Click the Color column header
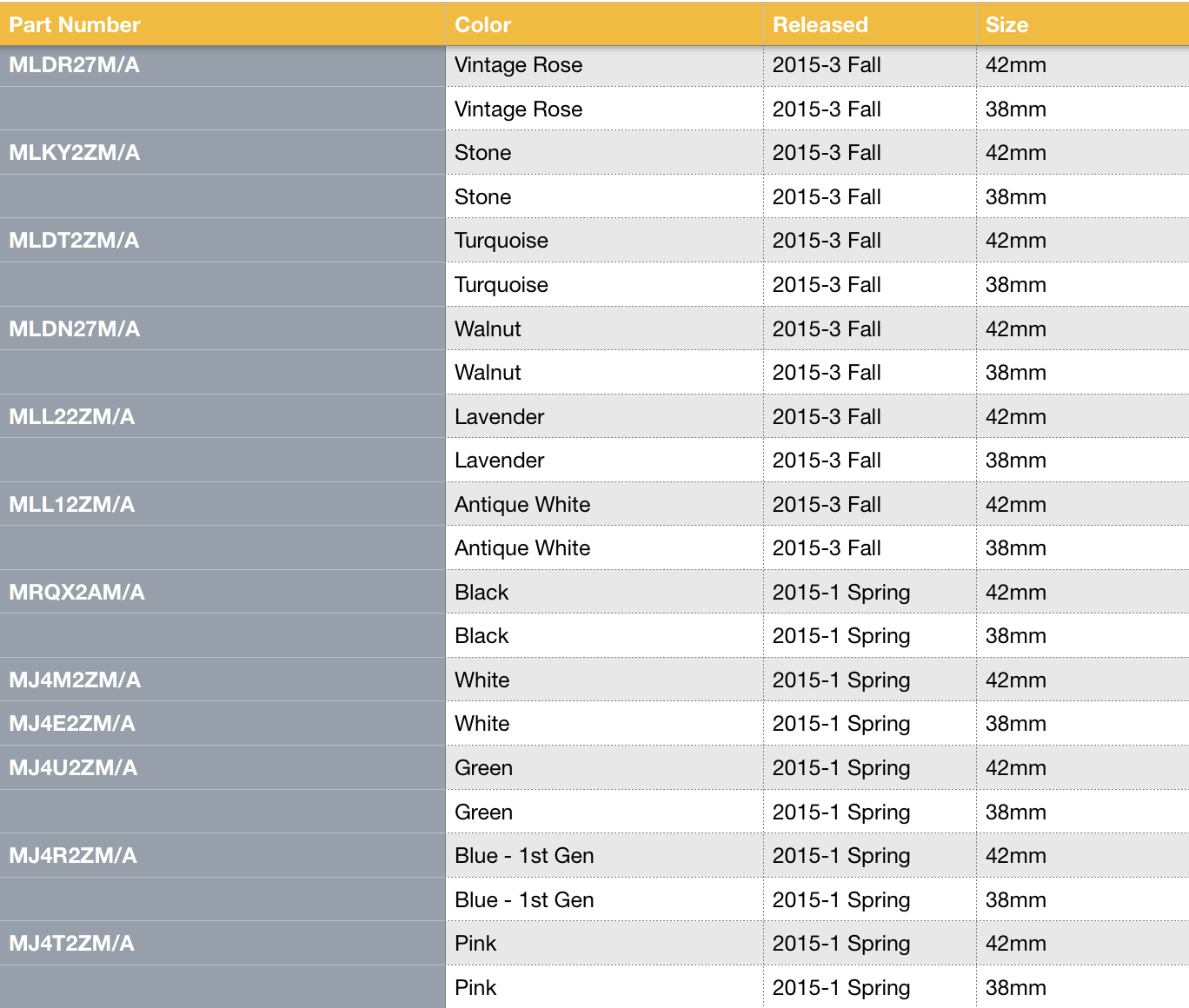1189x1008 pixels. point(483,24)
